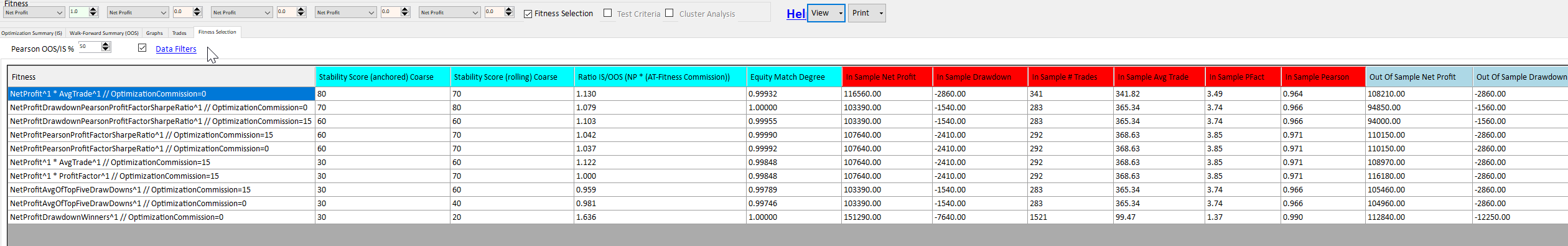Click the Equity Match Degree cell 0.99932
Viewport: 1568px width, 246px height.
[794, 94]
